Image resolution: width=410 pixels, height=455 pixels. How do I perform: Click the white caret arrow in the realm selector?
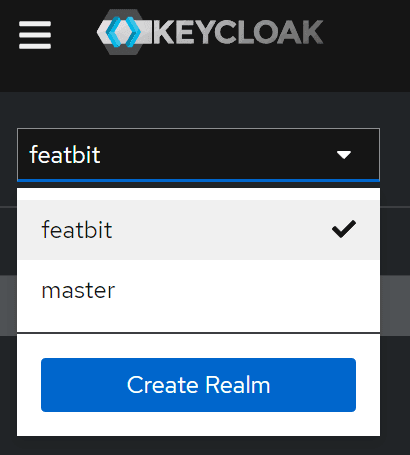click(x=344, y=155)
